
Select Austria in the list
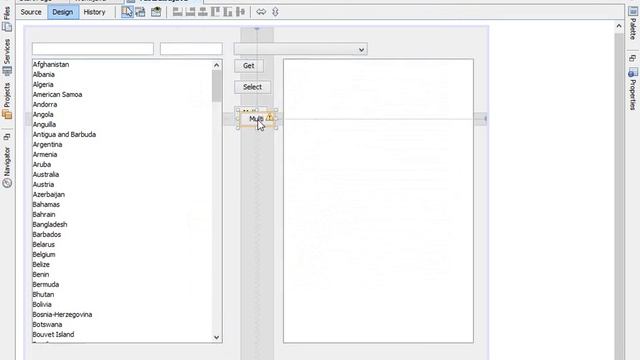pyautogui.click(x=43, y=184)
